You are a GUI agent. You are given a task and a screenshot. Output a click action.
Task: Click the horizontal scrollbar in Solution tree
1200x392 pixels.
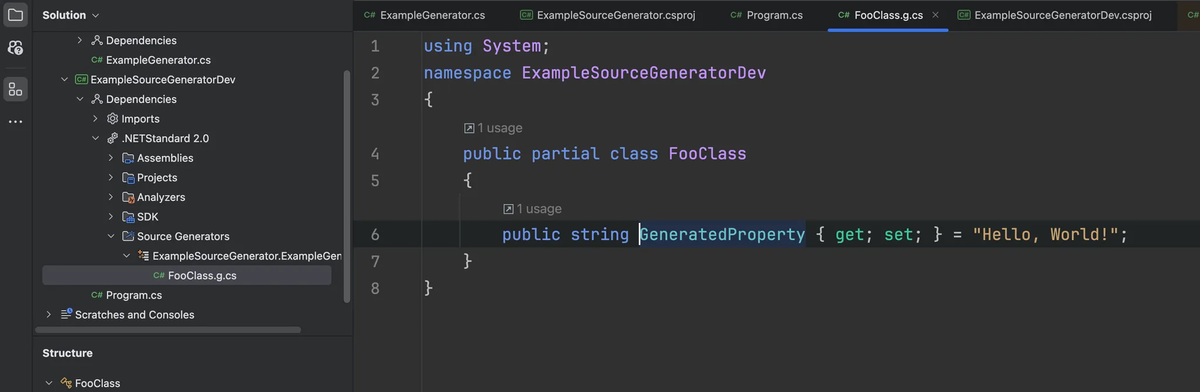[x=167, y=330]
